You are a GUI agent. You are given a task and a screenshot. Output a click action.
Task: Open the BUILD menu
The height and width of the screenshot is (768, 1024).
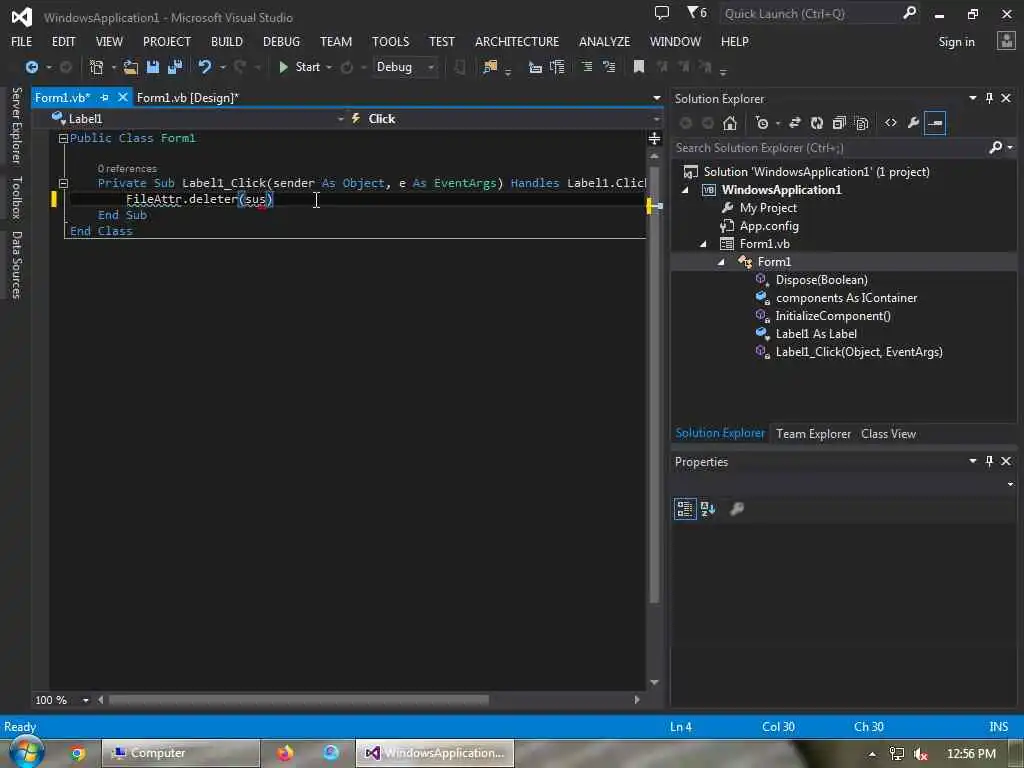tap(227, 41)
